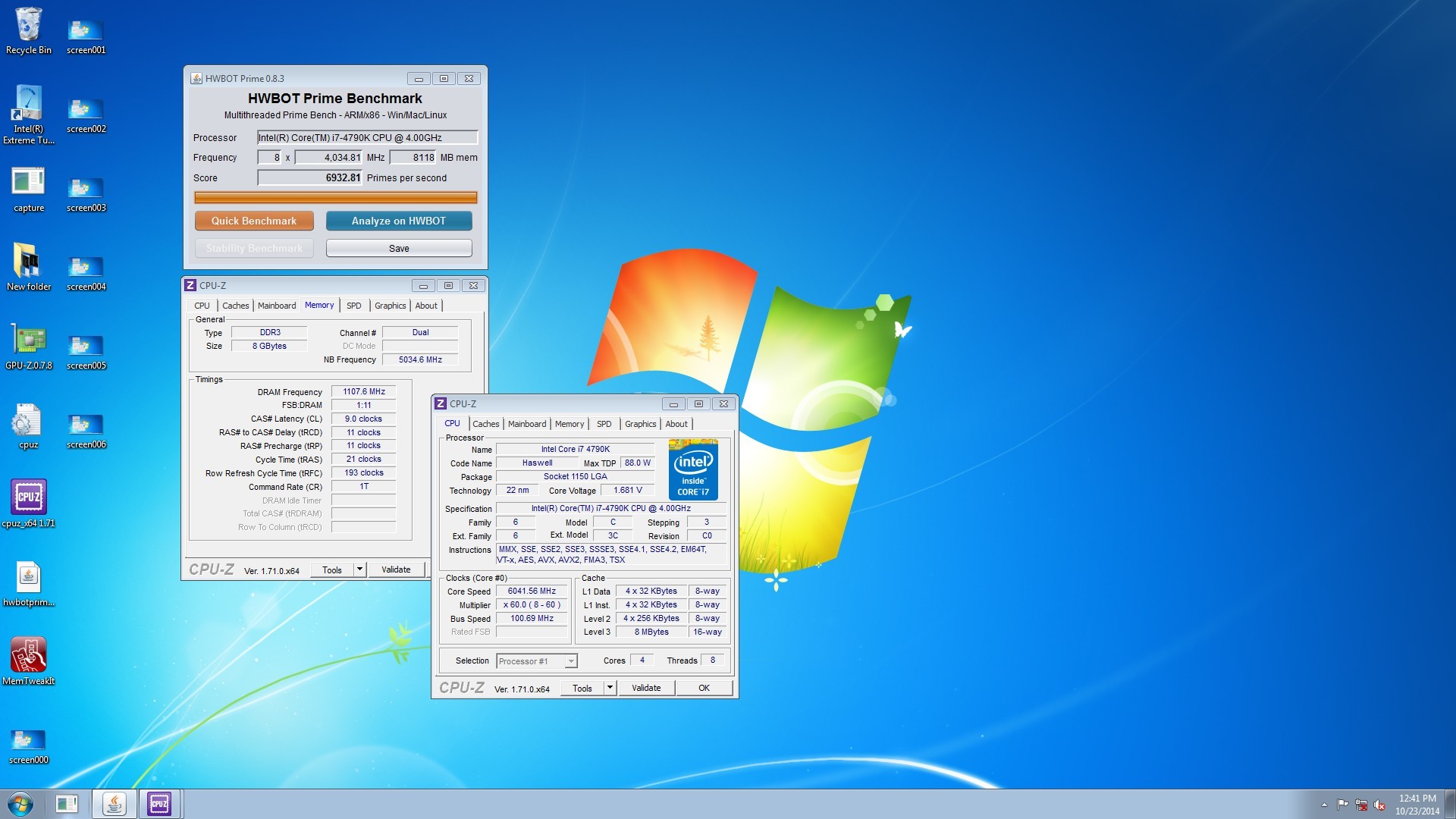Open the Windows Start menu
Screen dimensions: 1456x819
[x=20, y=804]
